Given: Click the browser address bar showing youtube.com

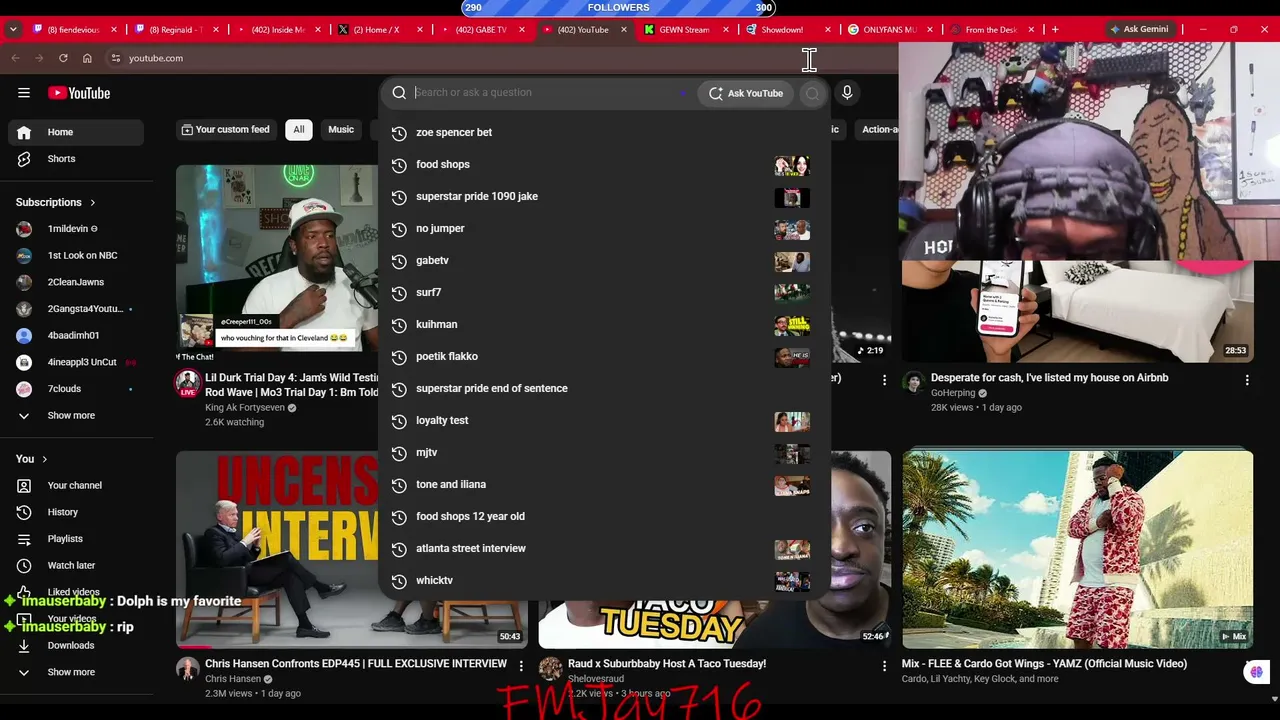Looking at the screenshot, I should [500, 58].
